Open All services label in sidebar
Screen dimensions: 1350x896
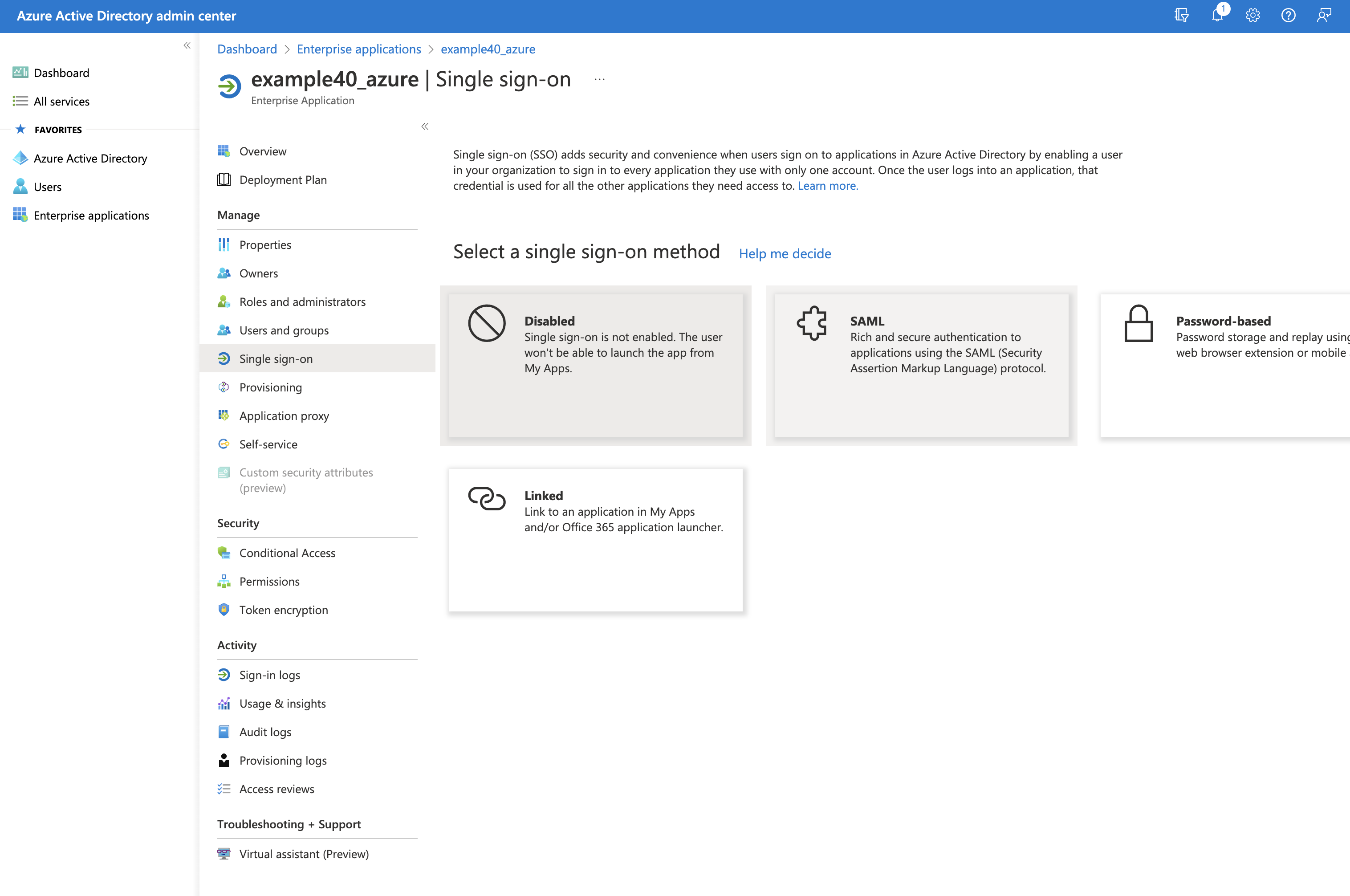point(62,101)
